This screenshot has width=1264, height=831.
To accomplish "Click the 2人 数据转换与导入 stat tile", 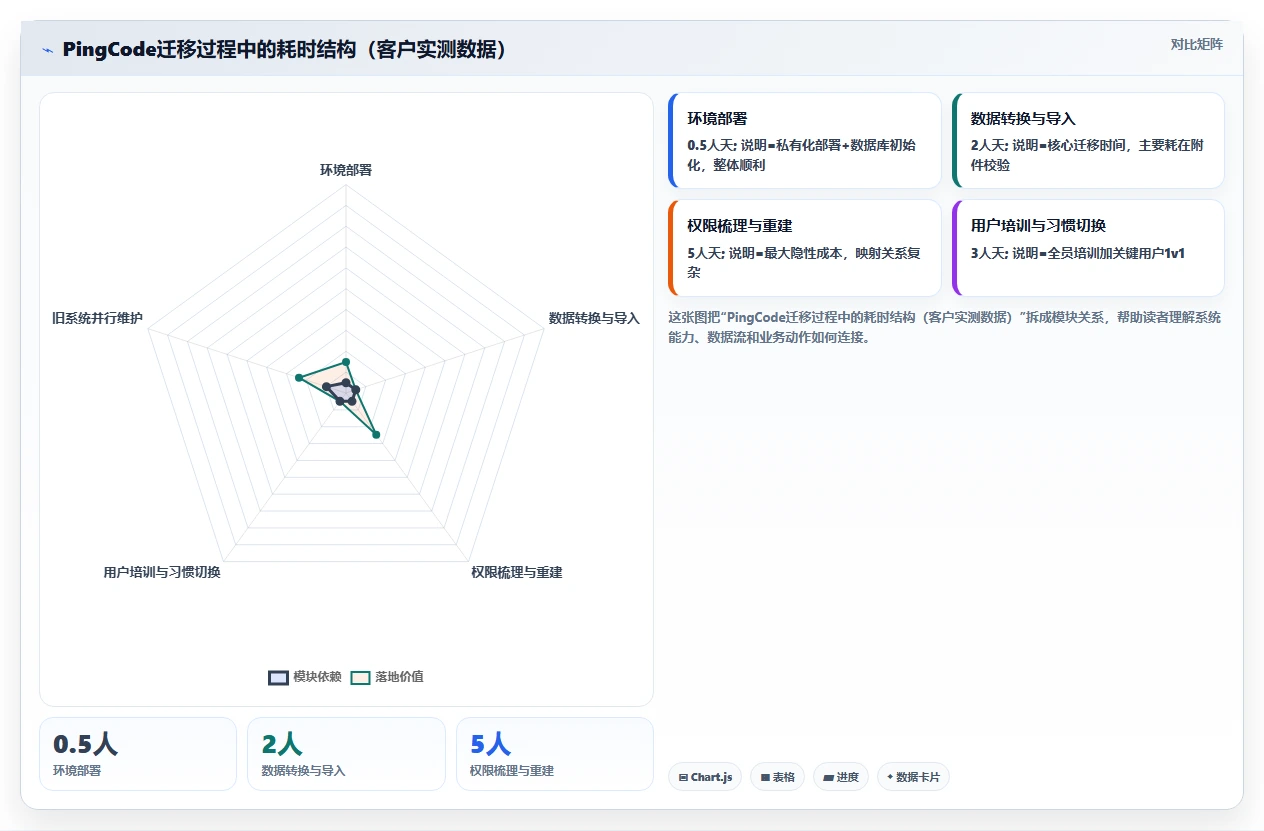I will (x=346, y=754).
